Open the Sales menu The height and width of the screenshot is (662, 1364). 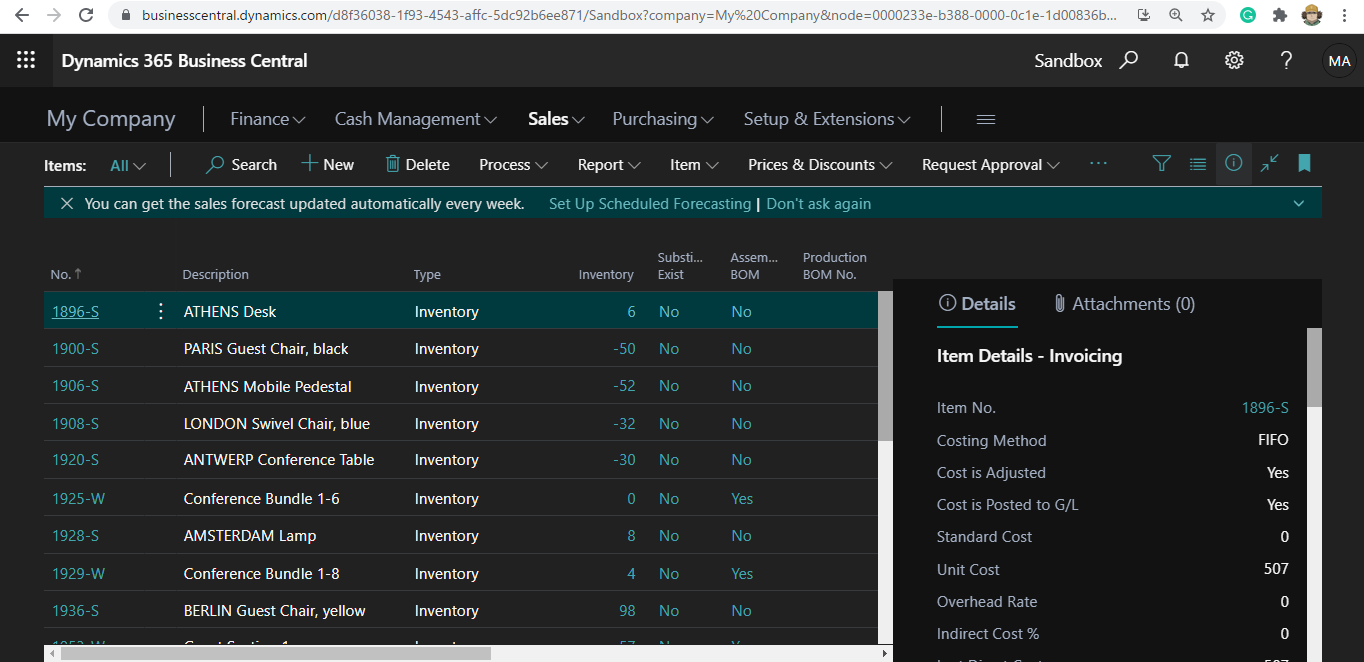pyautogui.click(x=548, y=118)
